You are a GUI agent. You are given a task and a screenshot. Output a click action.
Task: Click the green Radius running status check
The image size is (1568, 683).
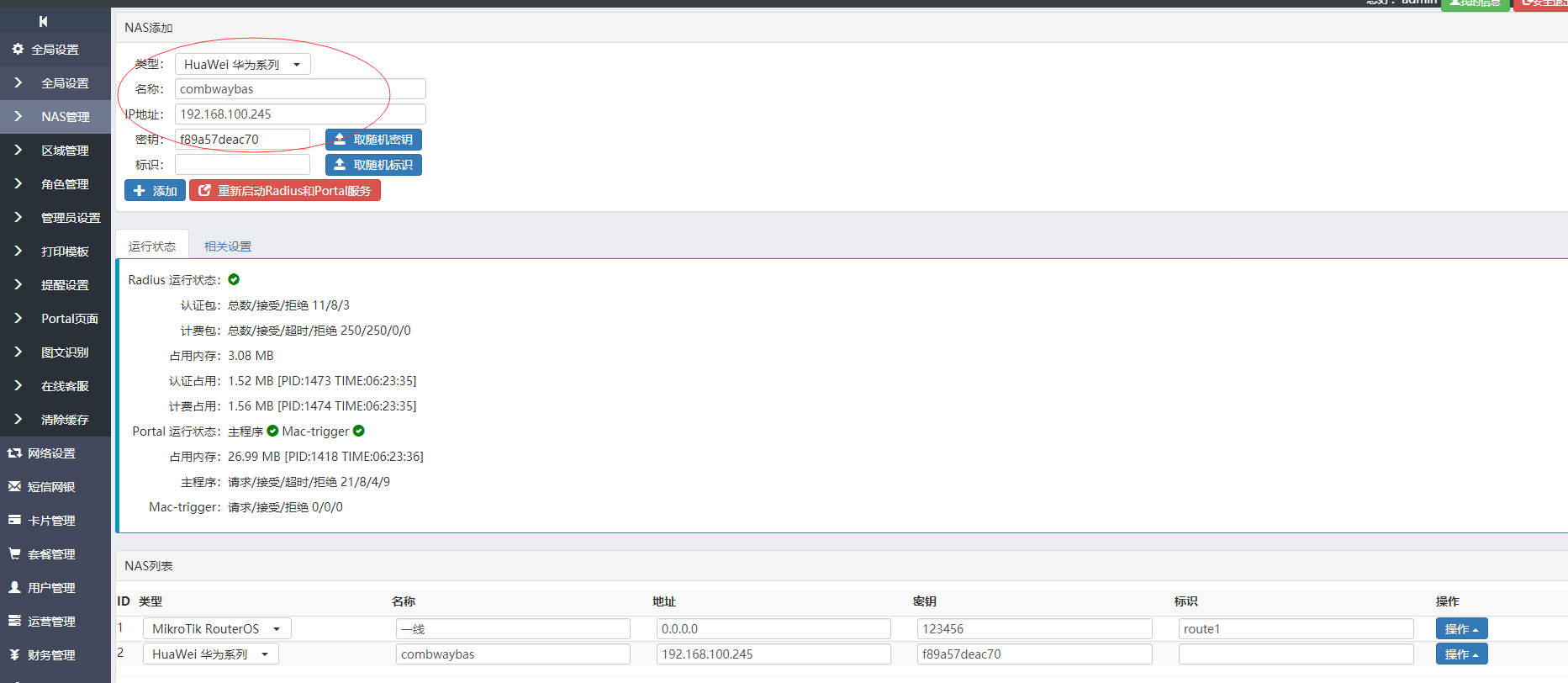coord(234,280)
